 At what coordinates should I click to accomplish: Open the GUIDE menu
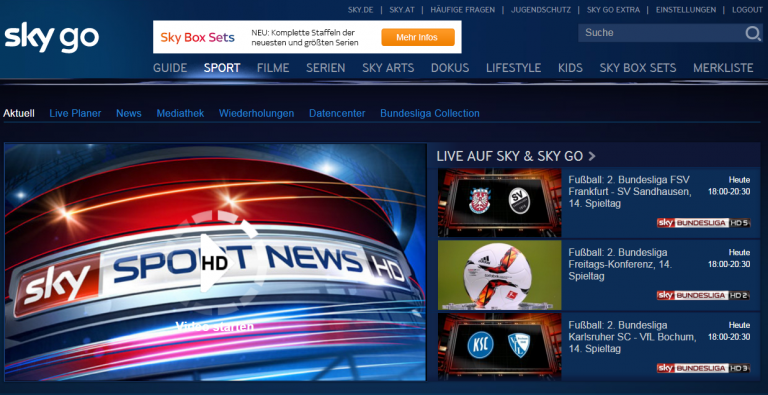coord(170,68)
